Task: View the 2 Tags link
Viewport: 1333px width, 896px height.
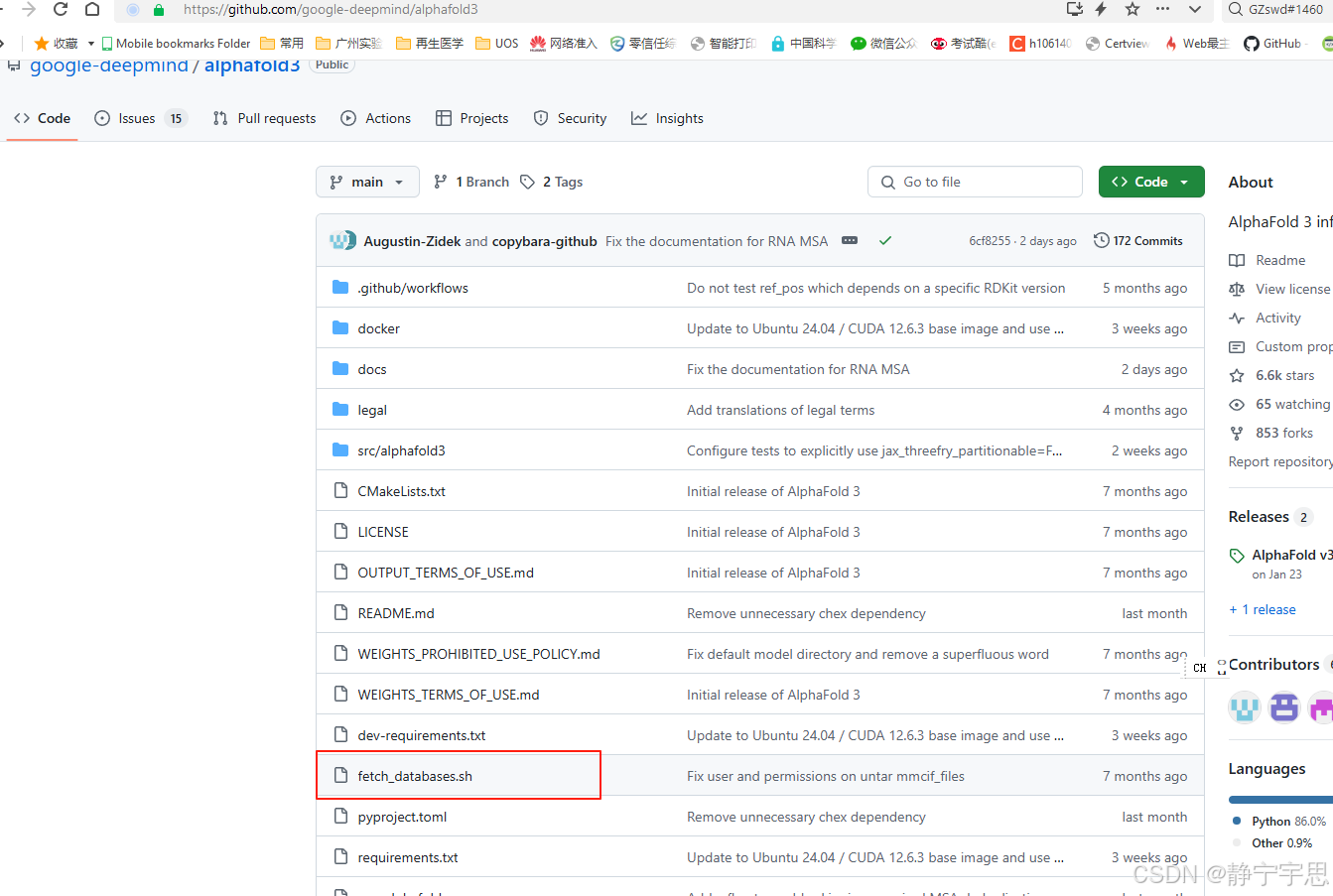Action: 551,182
